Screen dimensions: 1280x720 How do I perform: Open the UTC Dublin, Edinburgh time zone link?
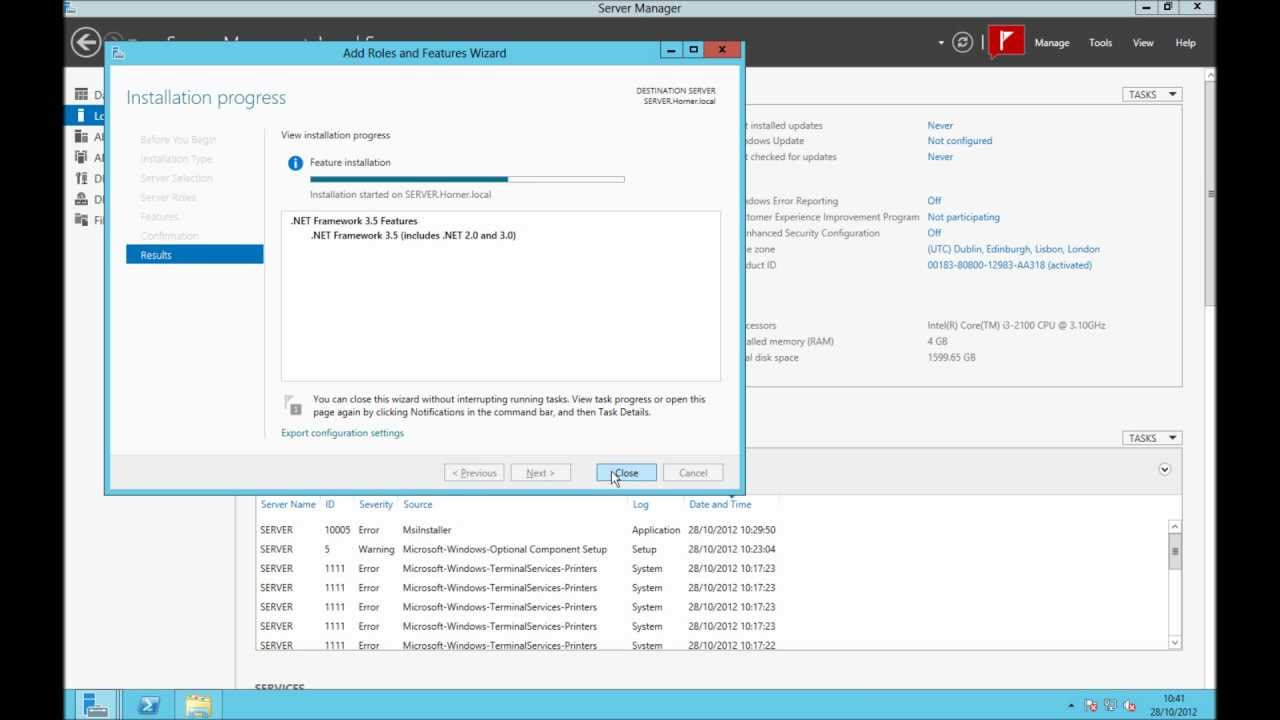tap(1013, 249)
